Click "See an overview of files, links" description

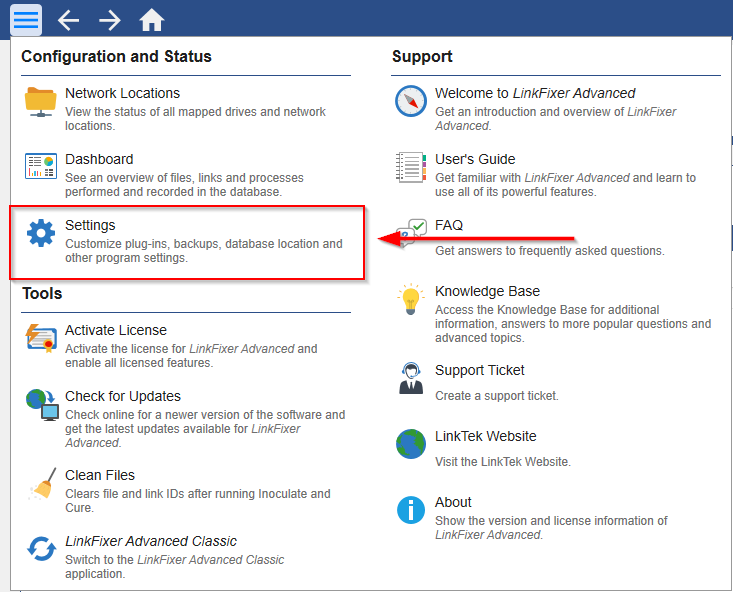coord(184,185)
